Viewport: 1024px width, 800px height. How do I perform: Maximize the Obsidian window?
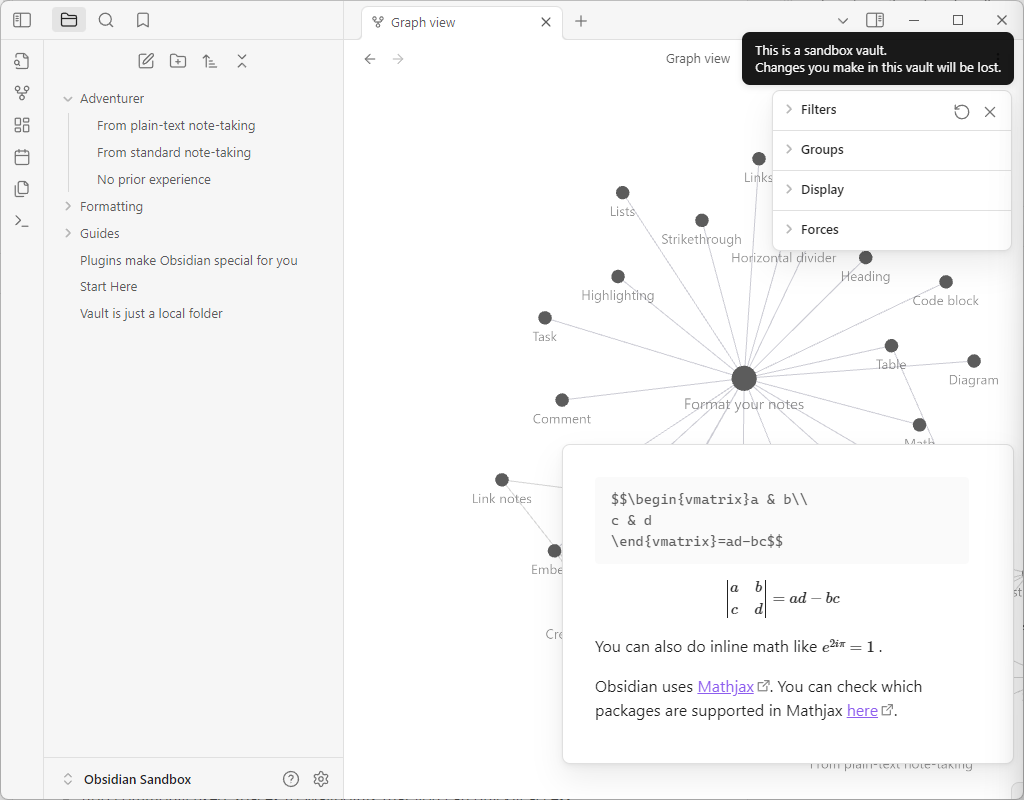point(958,20)
